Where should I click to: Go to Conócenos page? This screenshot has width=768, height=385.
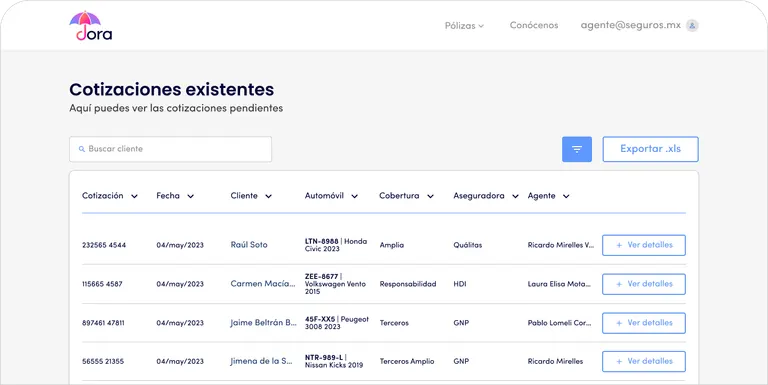534,25
